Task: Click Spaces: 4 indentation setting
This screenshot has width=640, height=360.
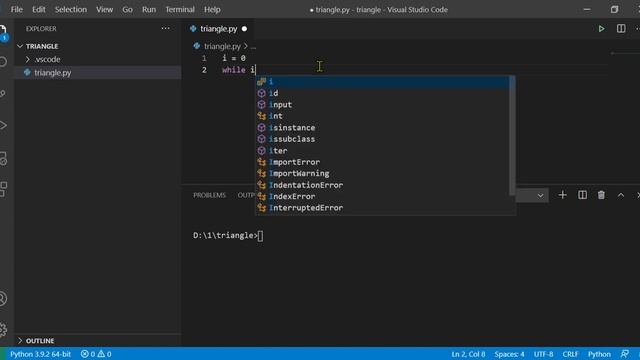Action: pyautogui.click(x=509, y=354)
